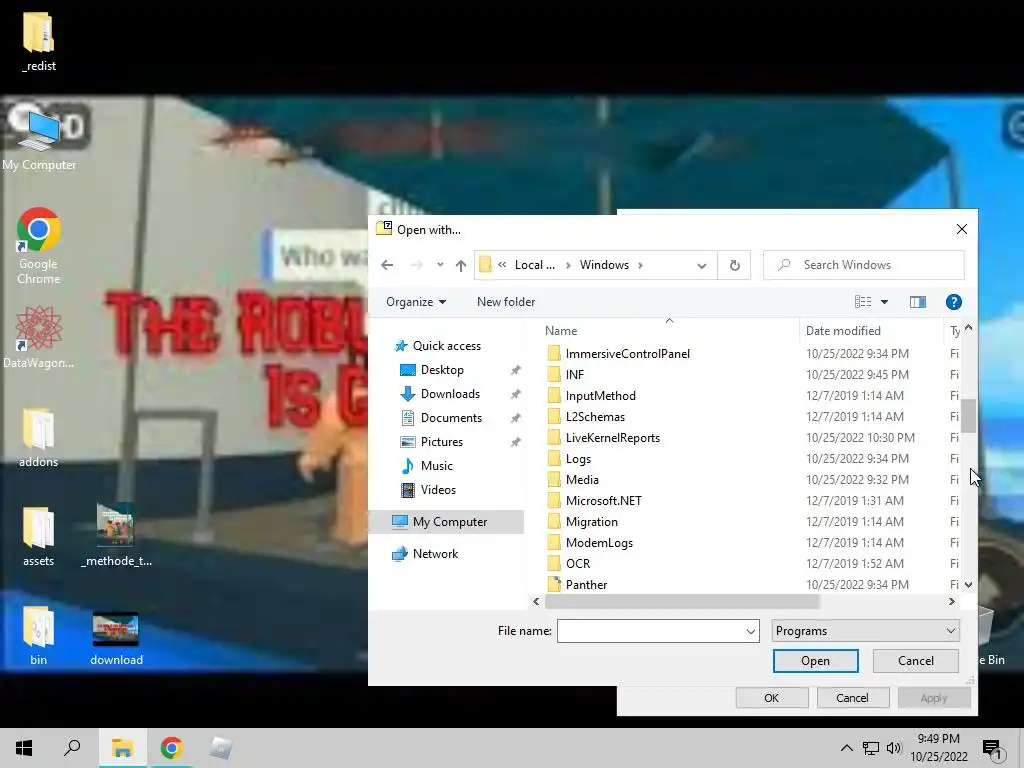Viewport: 1024px width, 768px height.
Task: Click Cancel in the properties window behind
Action: point(852,698)
